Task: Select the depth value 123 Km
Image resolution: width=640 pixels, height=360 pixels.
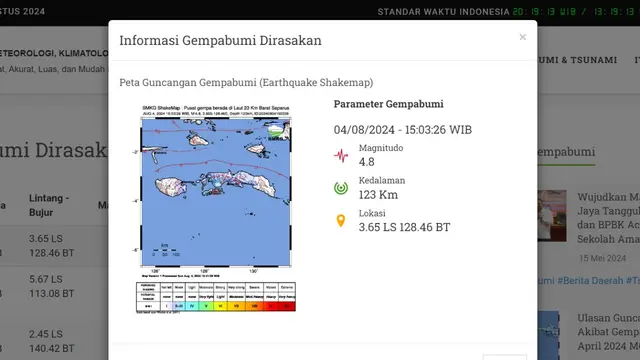Action: tap(378, 195)
